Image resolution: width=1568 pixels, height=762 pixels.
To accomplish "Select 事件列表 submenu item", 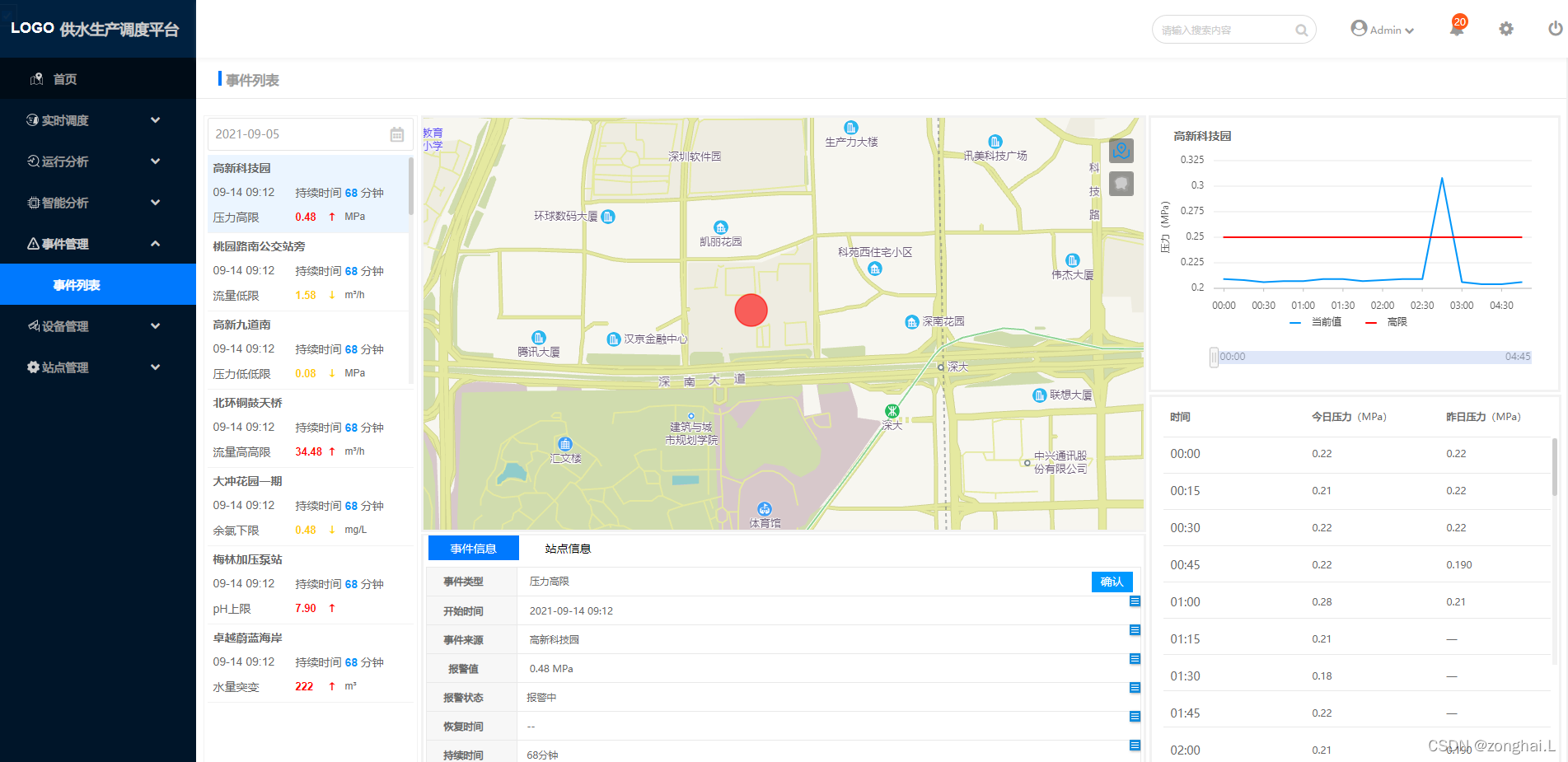I will pyautogui.click(x=98, y=285).
